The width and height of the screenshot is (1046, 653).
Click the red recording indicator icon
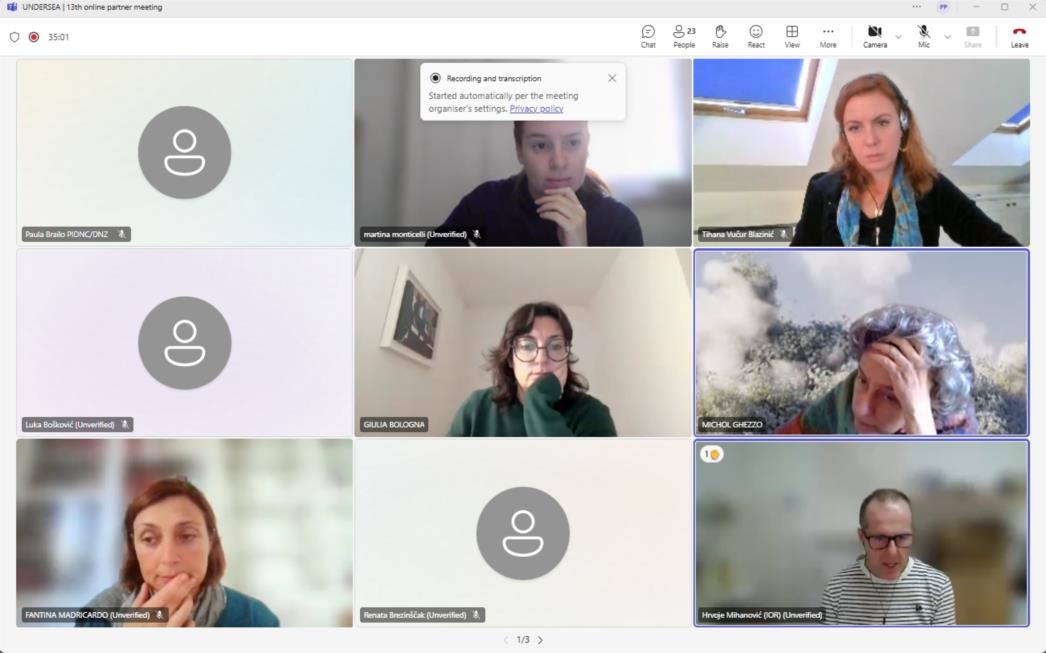[x=33, y=37]
